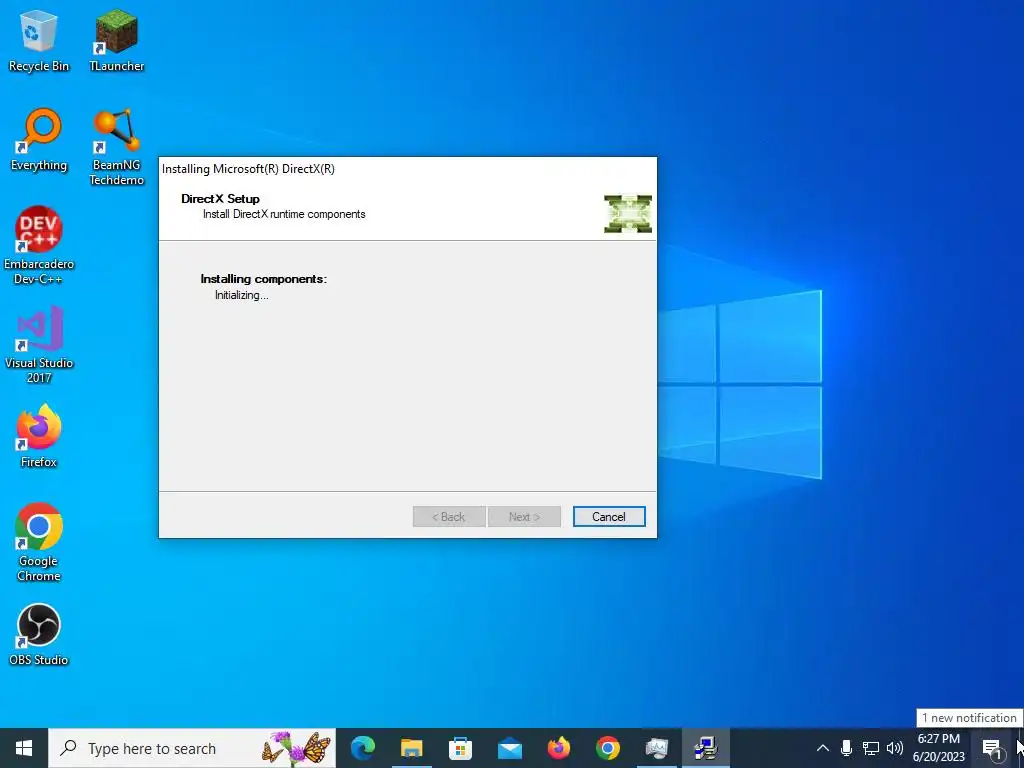1024x768 pixels.
Task: Open network status tray icon
Action: coord(871,748)
